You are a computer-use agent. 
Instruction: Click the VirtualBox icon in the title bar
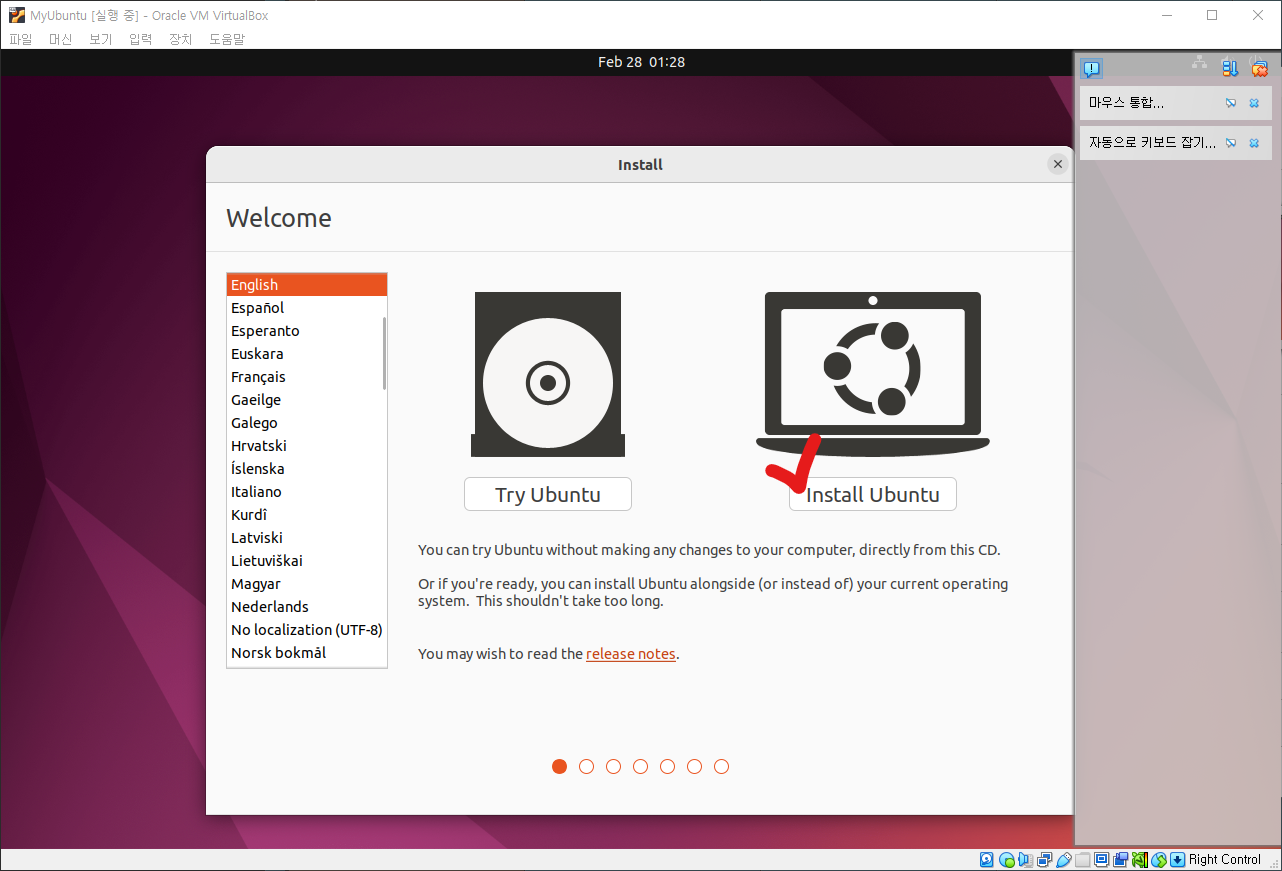point(17,15)
